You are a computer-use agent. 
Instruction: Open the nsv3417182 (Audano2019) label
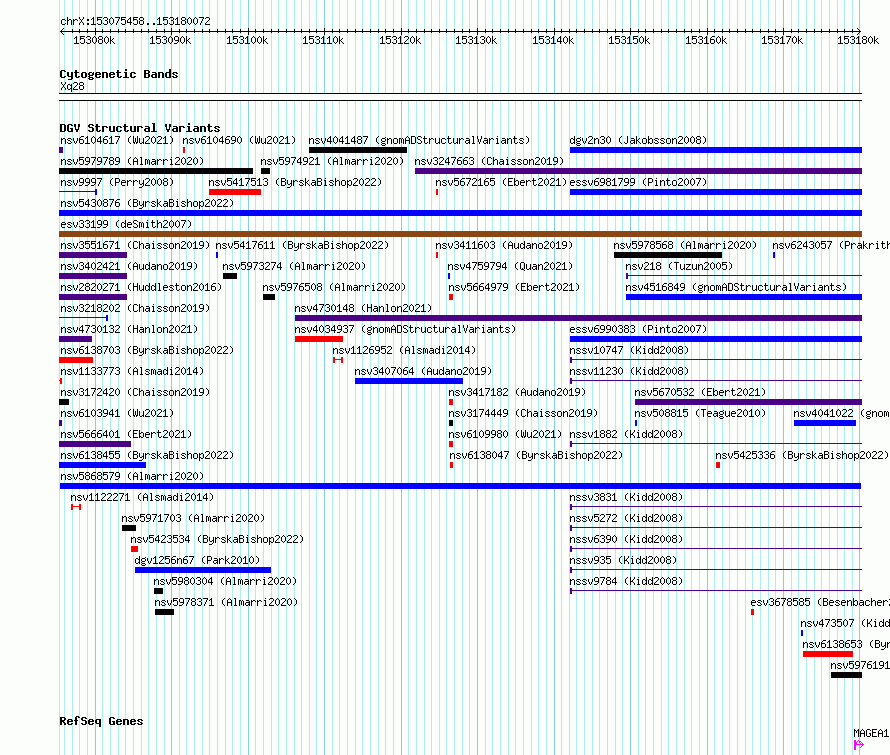(517, 392)
